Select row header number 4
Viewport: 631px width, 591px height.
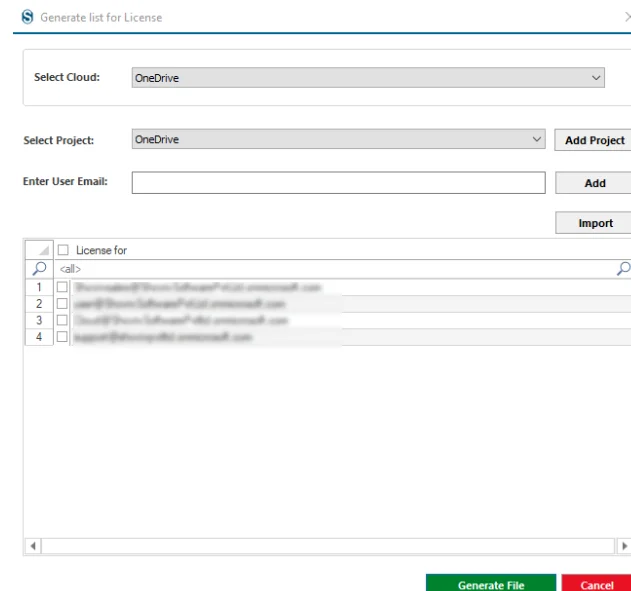39,337
